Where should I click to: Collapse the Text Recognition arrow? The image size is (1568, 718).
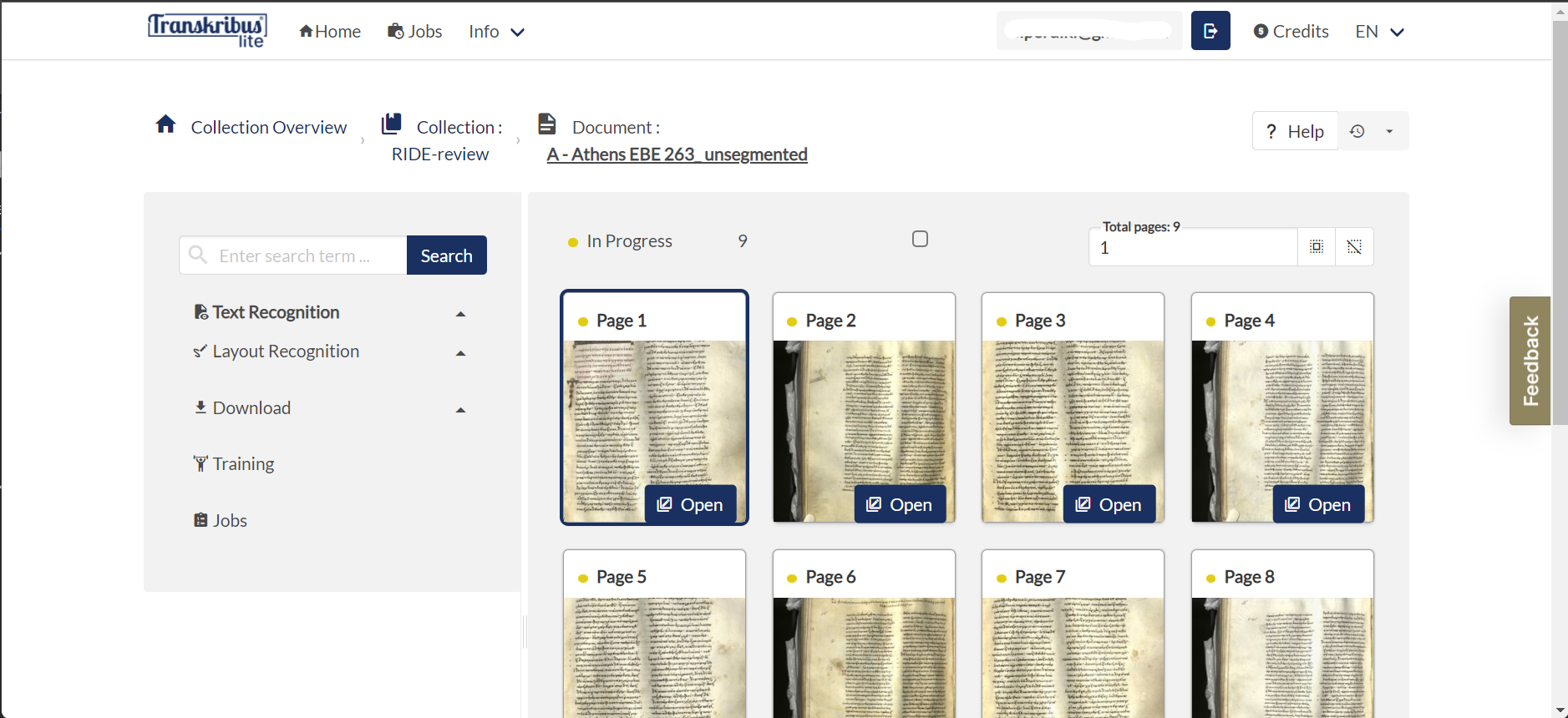tap(460, 314)
